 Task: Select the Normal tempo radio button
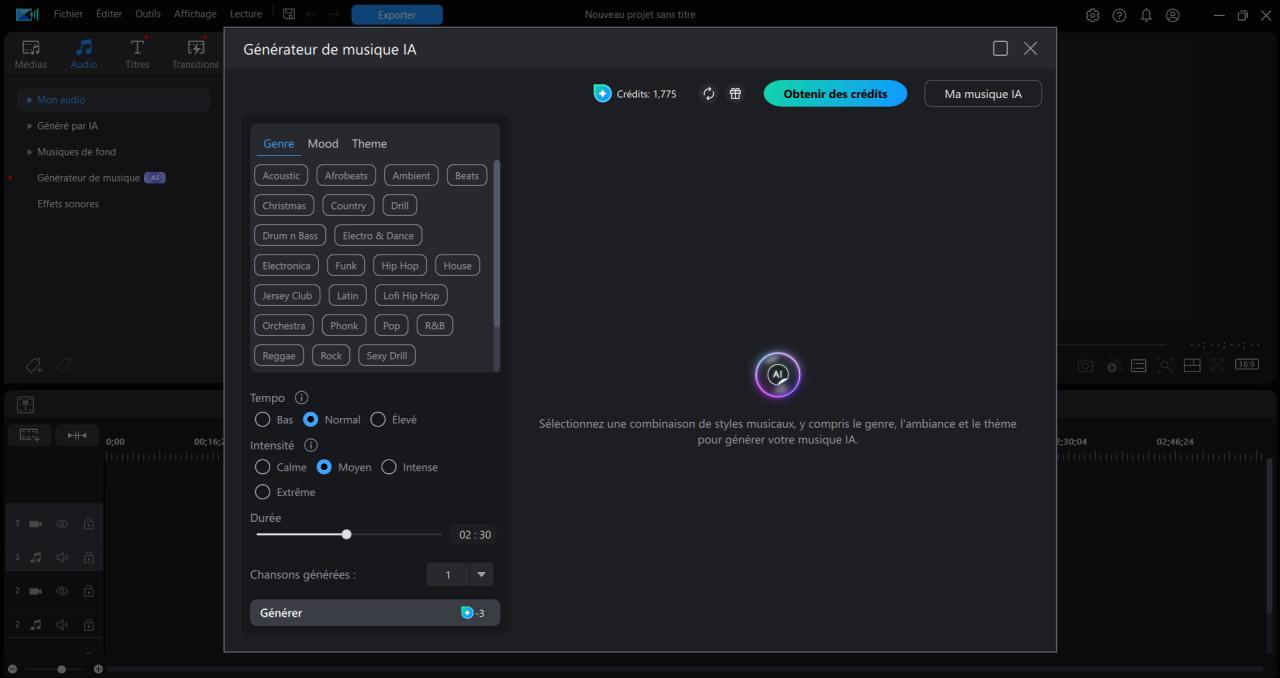click(311, 419)
